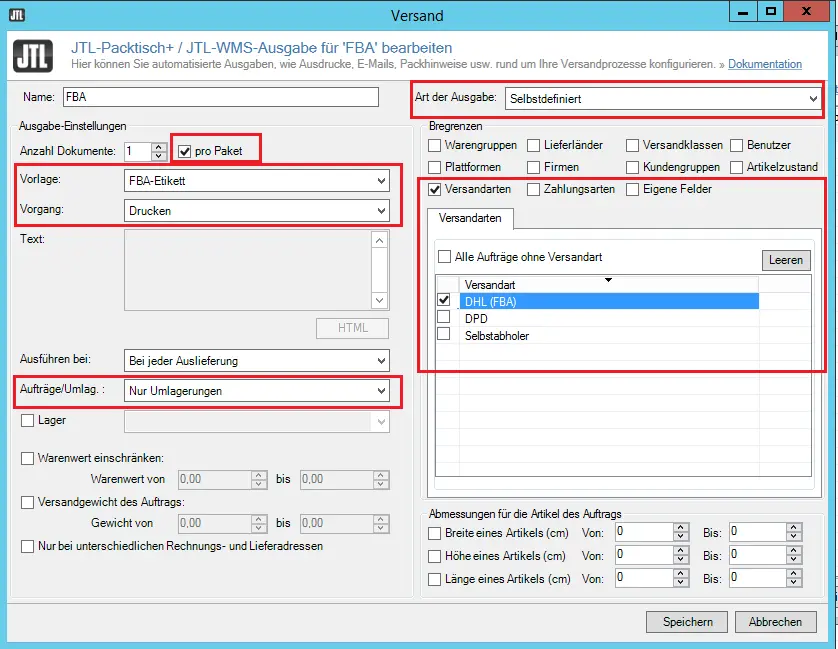The height and width of the screenshot is (649, 838).
Task: Click the Text area scroll up arrow
Action: [379, 240]
